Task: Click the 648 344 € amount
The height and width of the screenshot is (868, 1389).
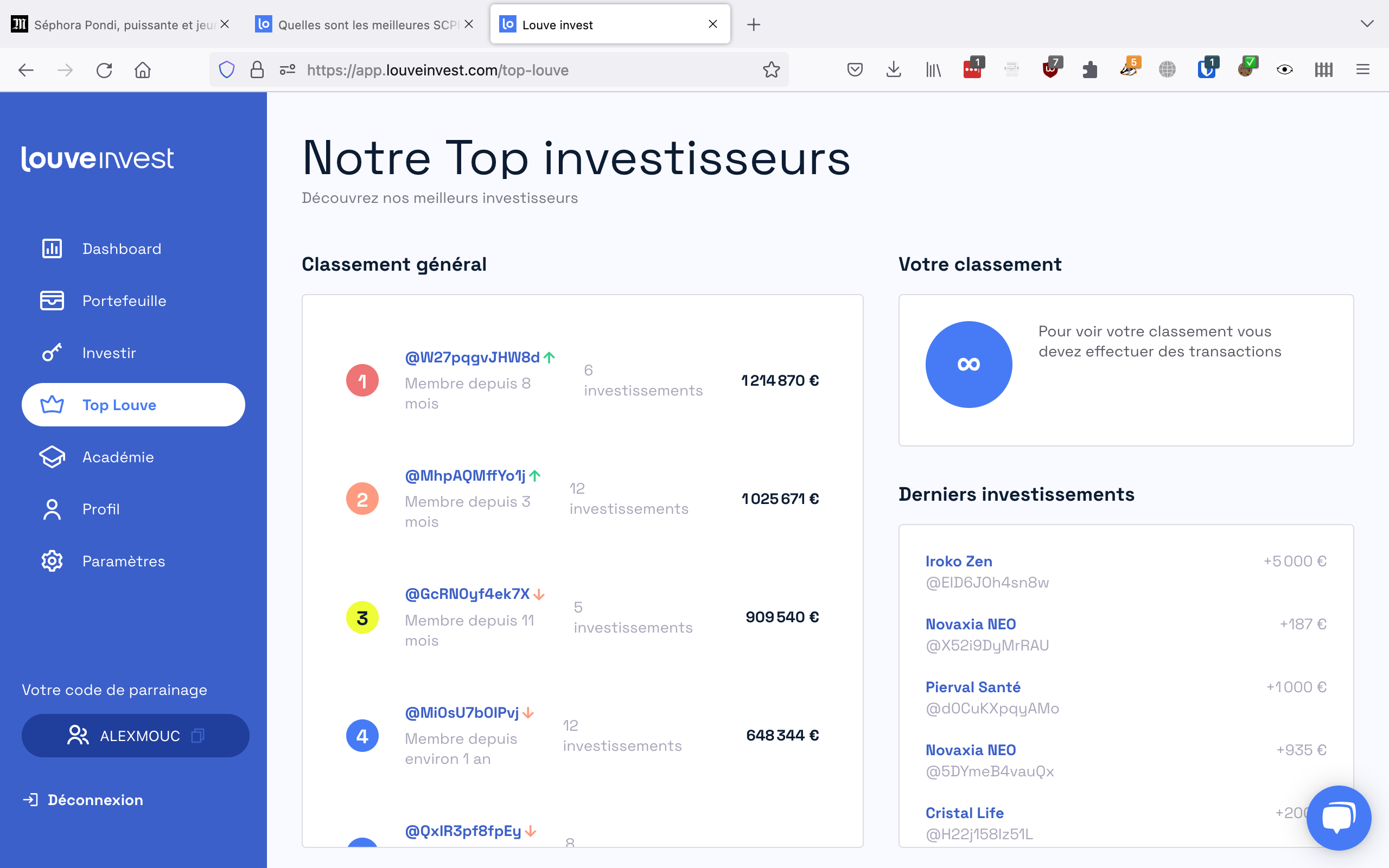Action: [782, 736]
